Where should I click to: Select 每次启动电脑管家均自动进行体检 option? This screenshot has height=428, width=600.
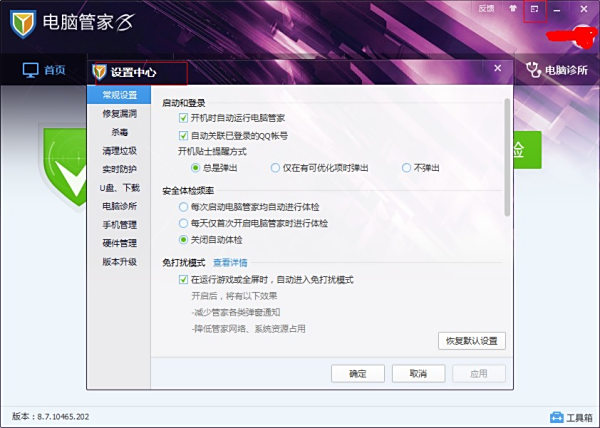(183, 207)
